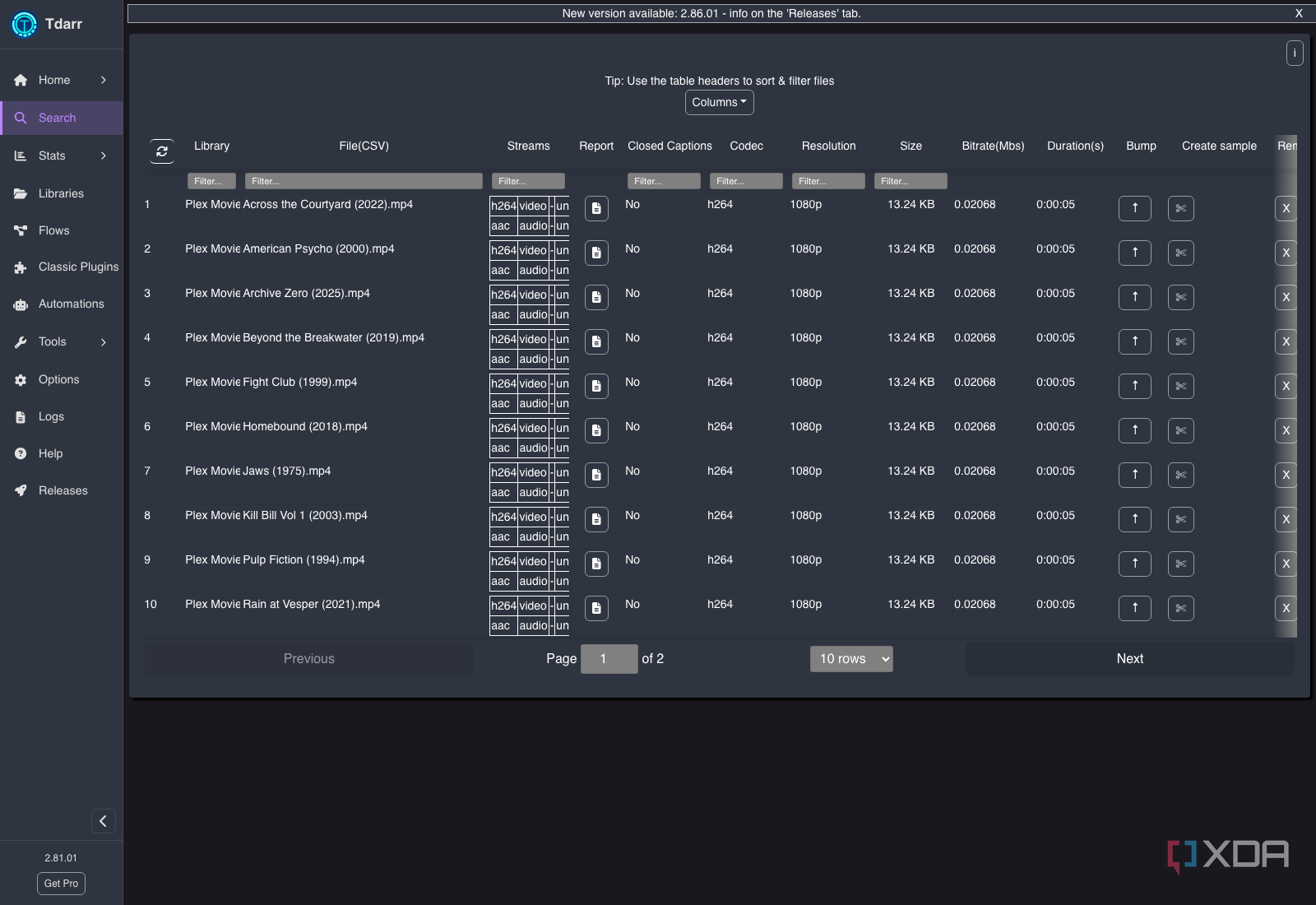Focus the Resolution filter field
Image resolution: width=1316 pixels, height=905 pixels.
[x=828, y=181]
